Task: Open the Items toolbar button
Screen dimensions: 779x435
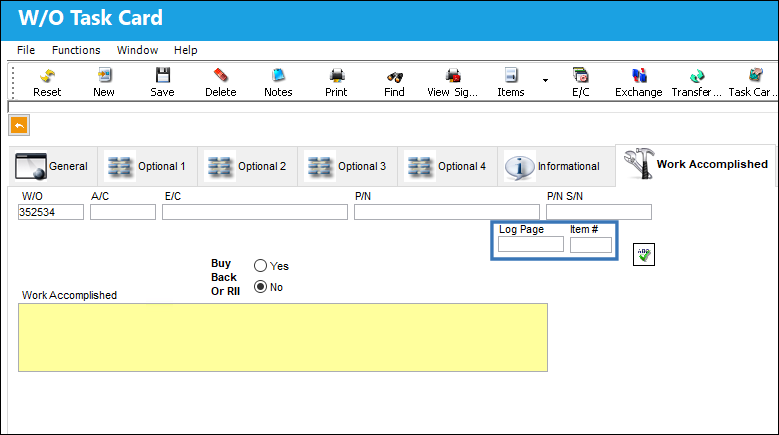Action: tap(511, 82)
